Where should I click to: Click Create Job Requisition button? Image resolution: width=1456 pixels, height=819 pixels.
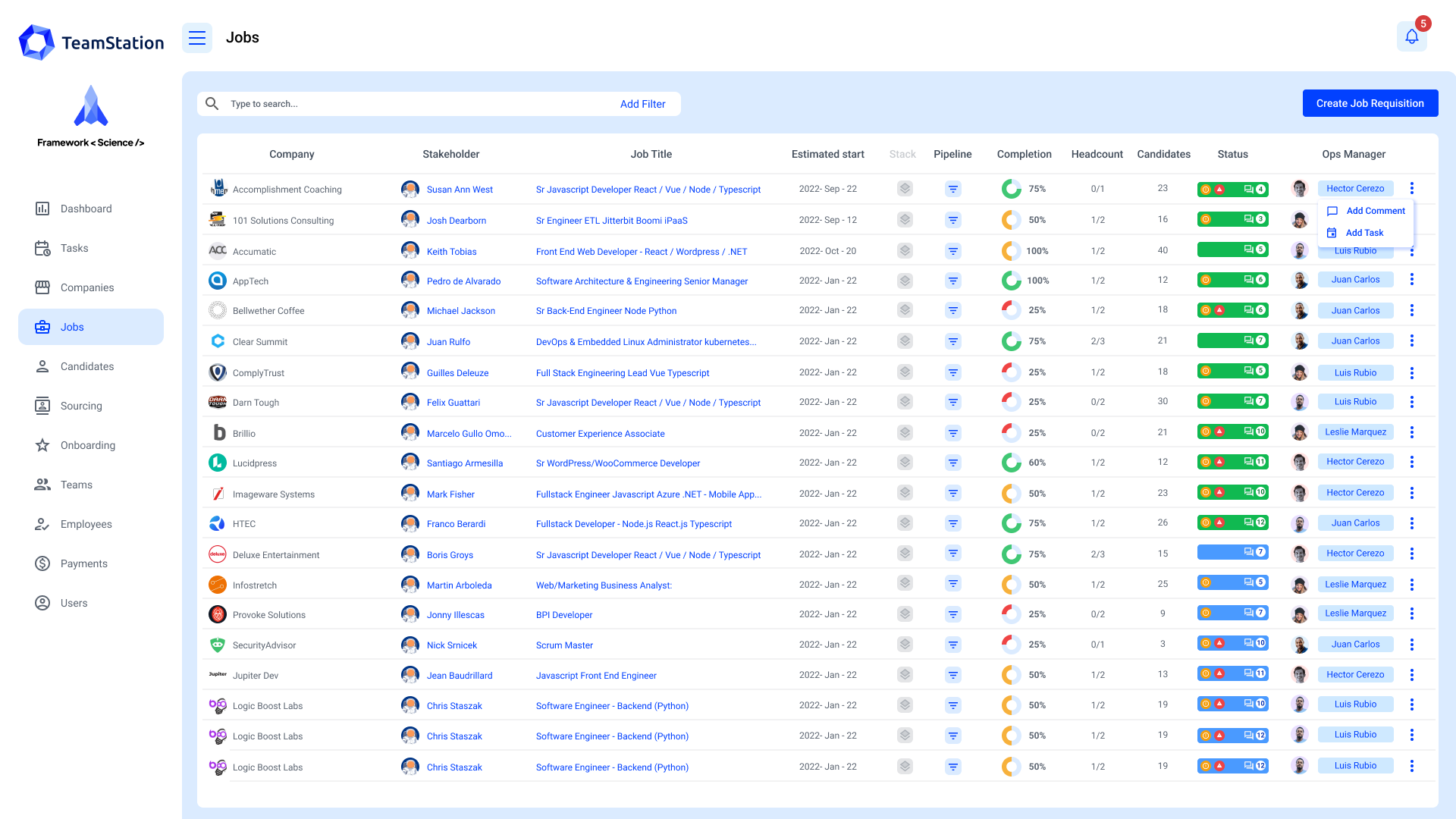point(1370,103)
